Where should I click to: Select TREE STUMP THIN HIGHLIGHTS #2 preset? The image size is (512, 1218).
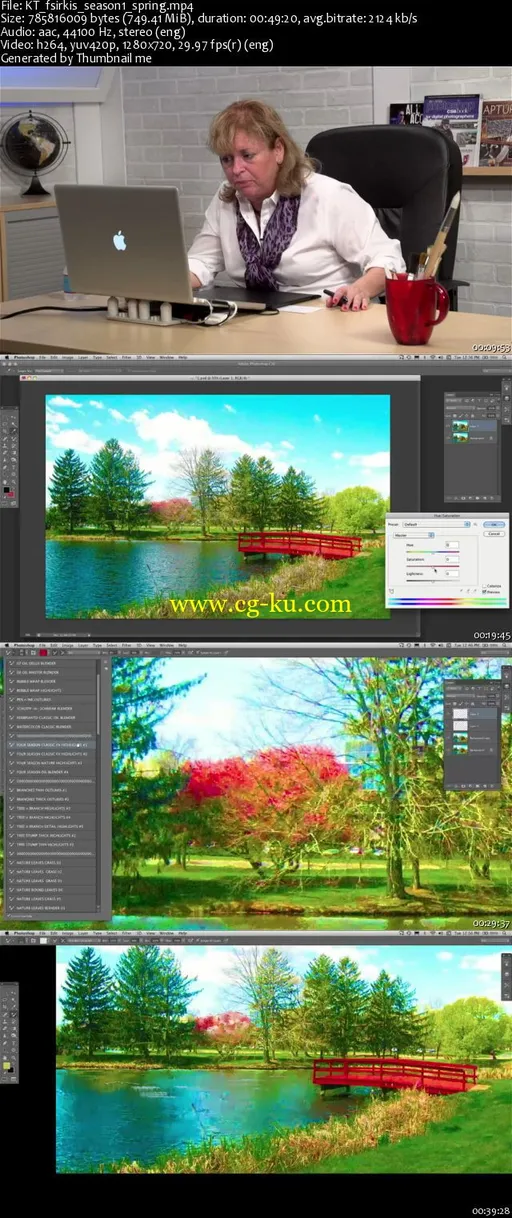tap(51, 844)
